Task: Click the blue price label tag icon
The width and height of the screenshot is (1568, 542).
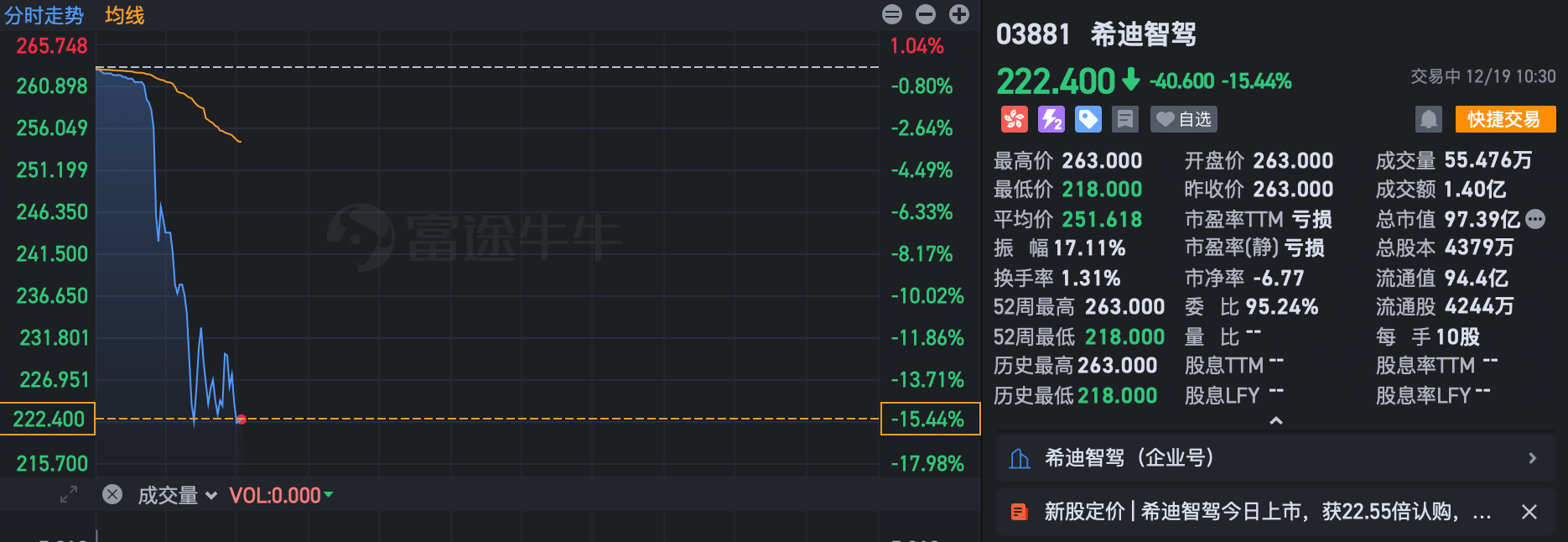Action: coord(1088,119)
